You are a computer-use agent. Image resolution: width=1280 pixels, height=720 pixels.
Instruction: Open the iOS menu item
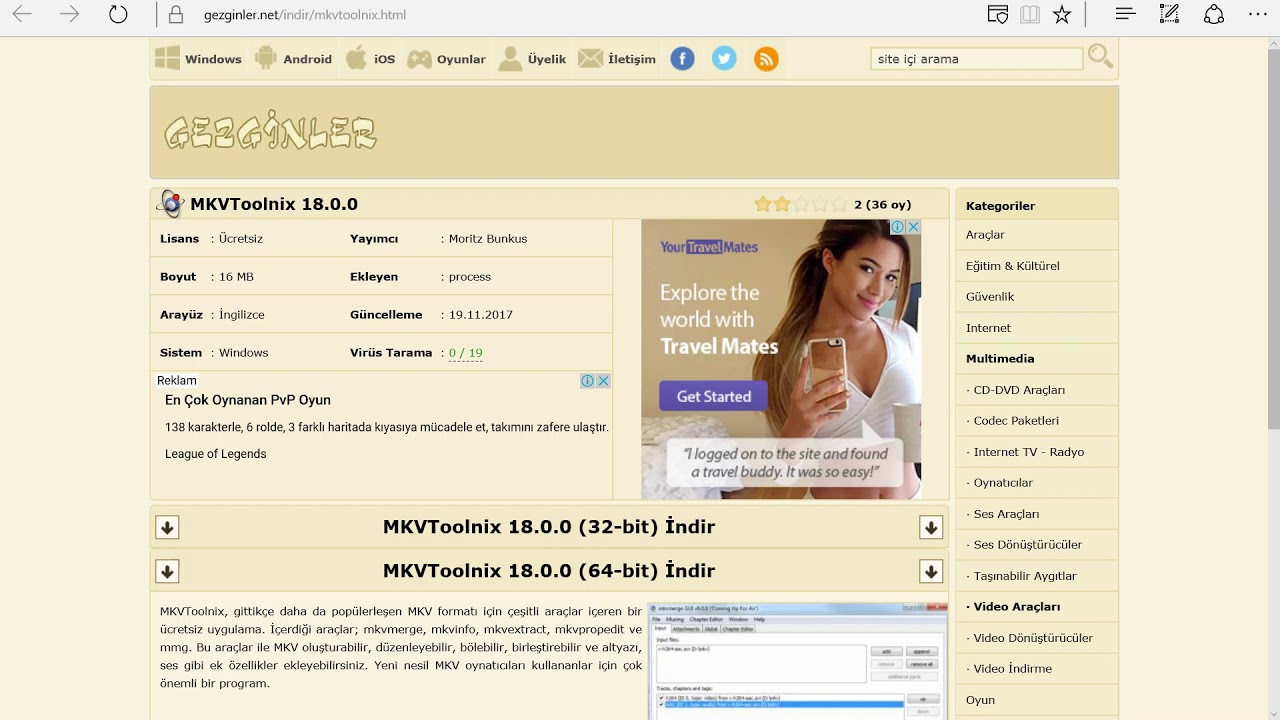click(x=370, y=59)
